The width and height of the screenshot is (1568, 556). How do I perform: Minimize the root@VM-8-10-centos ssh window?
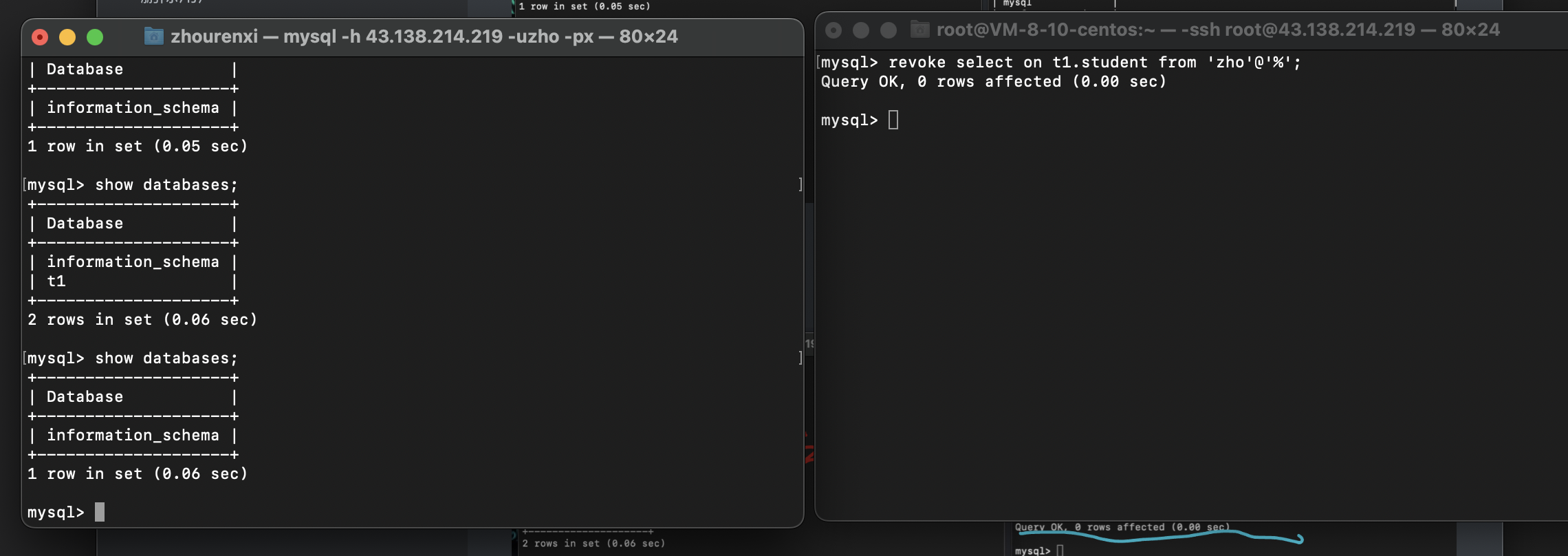861,30
